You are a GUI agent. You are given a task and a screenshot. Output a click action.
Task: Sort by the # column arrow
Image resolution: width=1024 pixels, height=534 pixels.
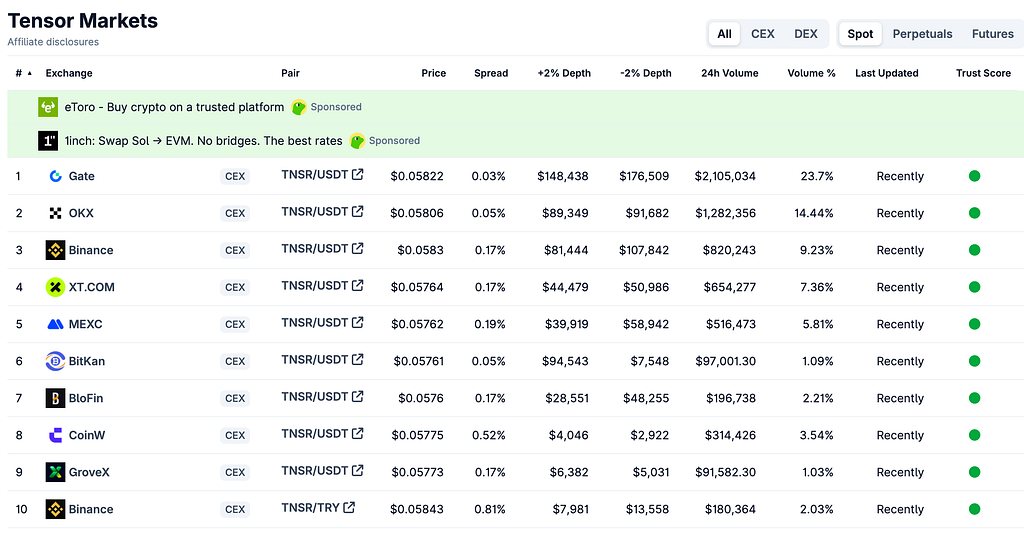coord(29,73)
